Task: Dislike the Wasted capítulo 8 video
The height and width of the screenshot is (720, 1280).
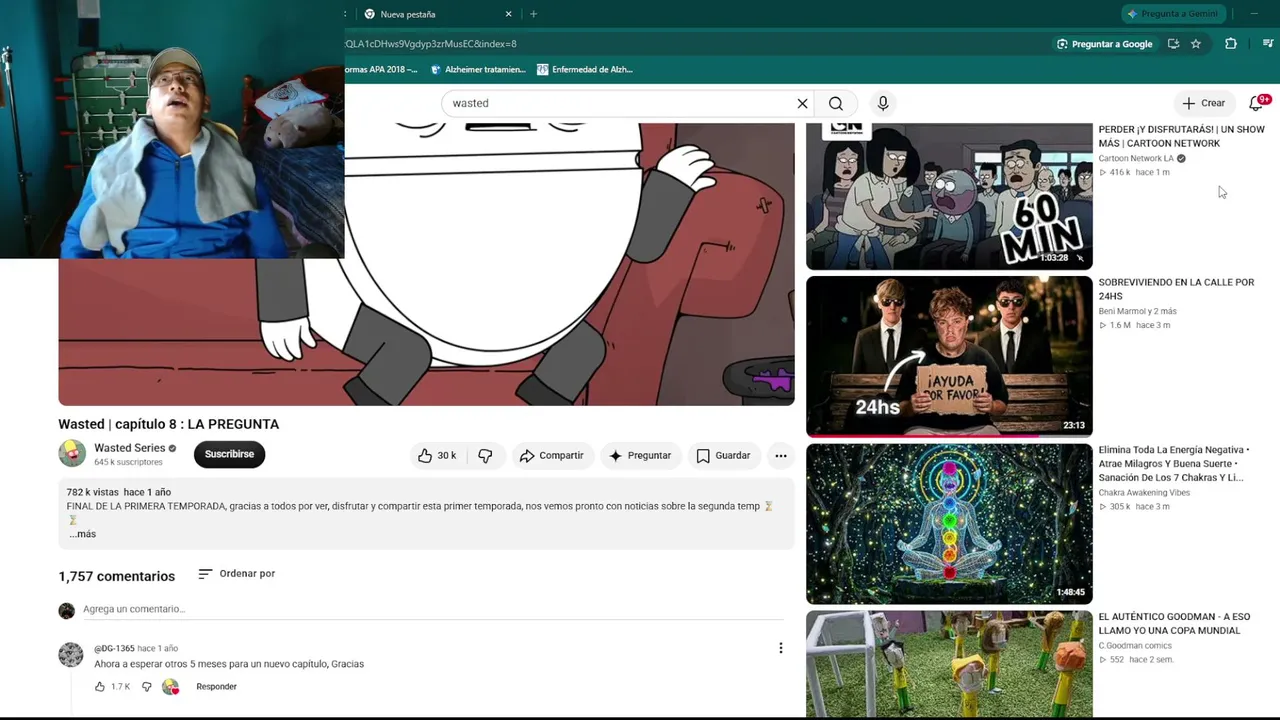Action: pyautogui.click(x=485, y=456)
